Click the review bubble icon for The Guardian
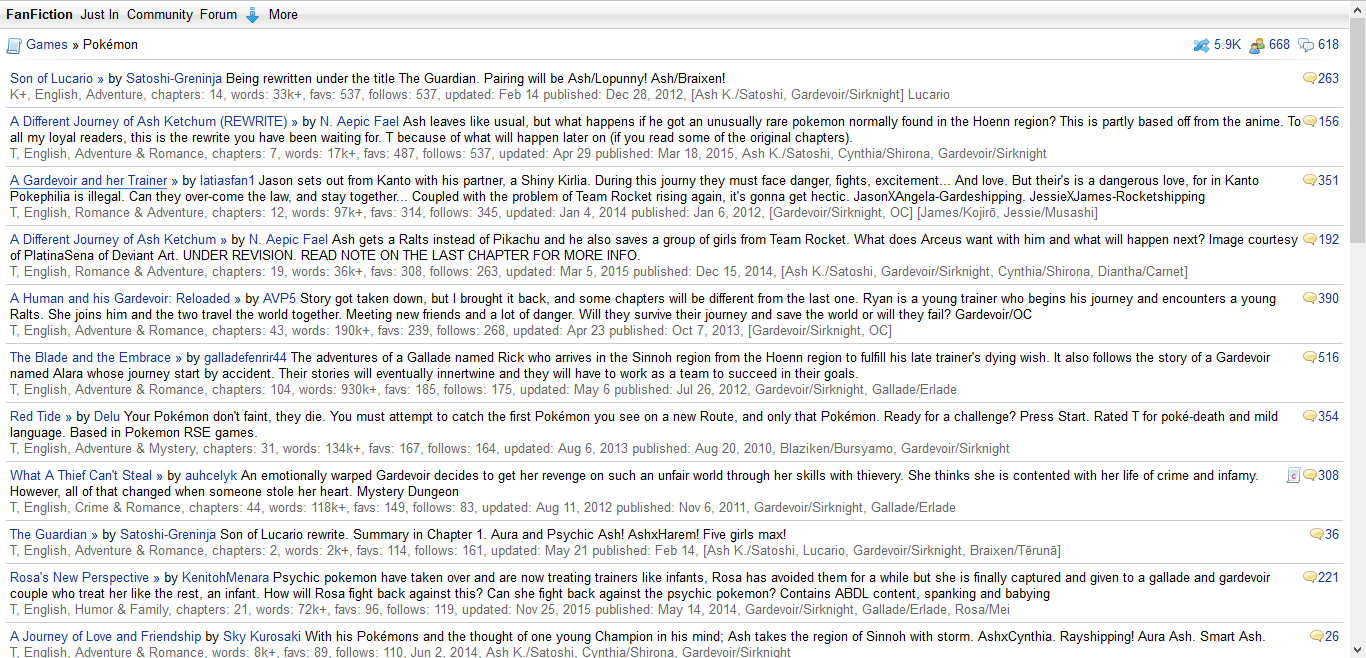The height and width of the screenshot is (658, 1366). pos(1316,534)
